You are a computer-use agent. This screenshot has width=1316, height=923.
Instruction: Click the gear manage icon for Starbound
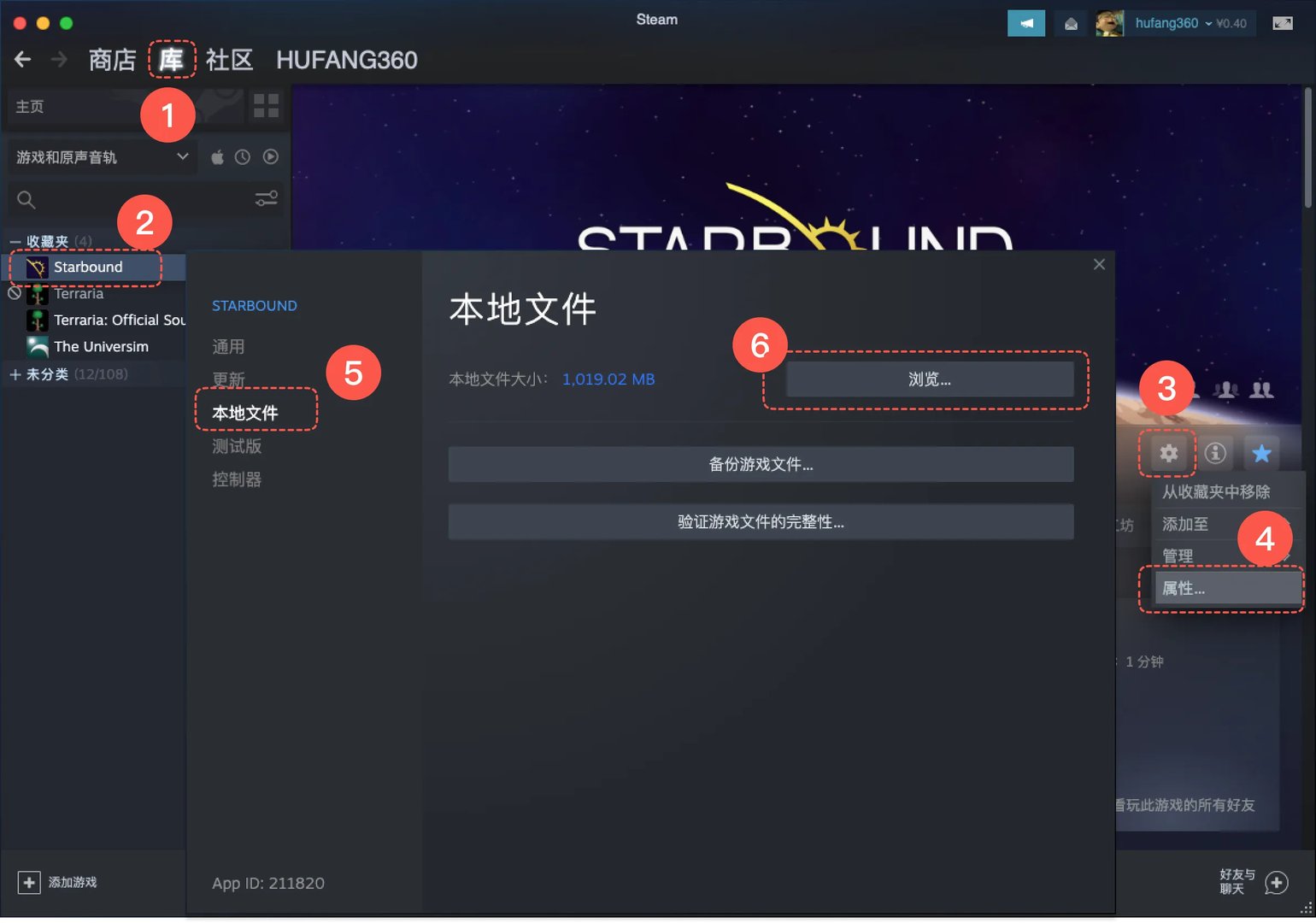pos(1167,453)
